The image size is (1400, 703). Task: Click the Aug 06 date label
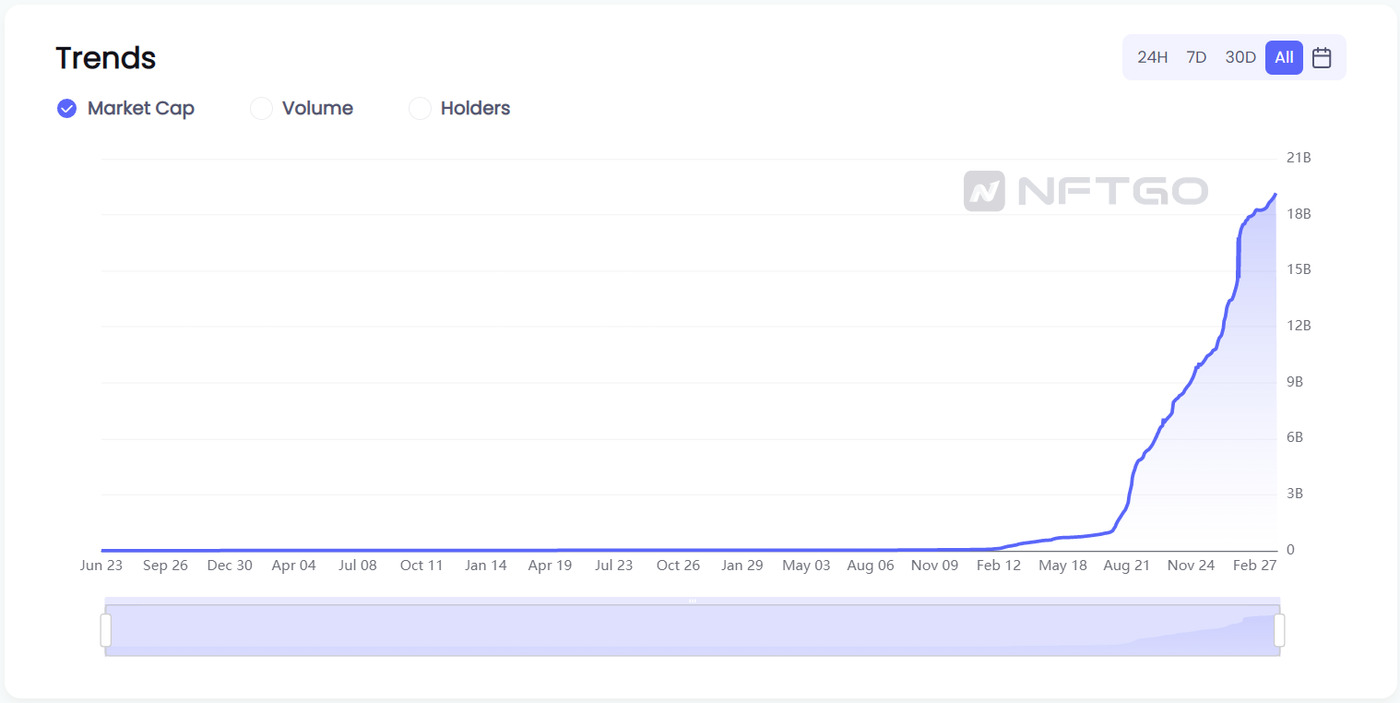click(x=870, y=565)
